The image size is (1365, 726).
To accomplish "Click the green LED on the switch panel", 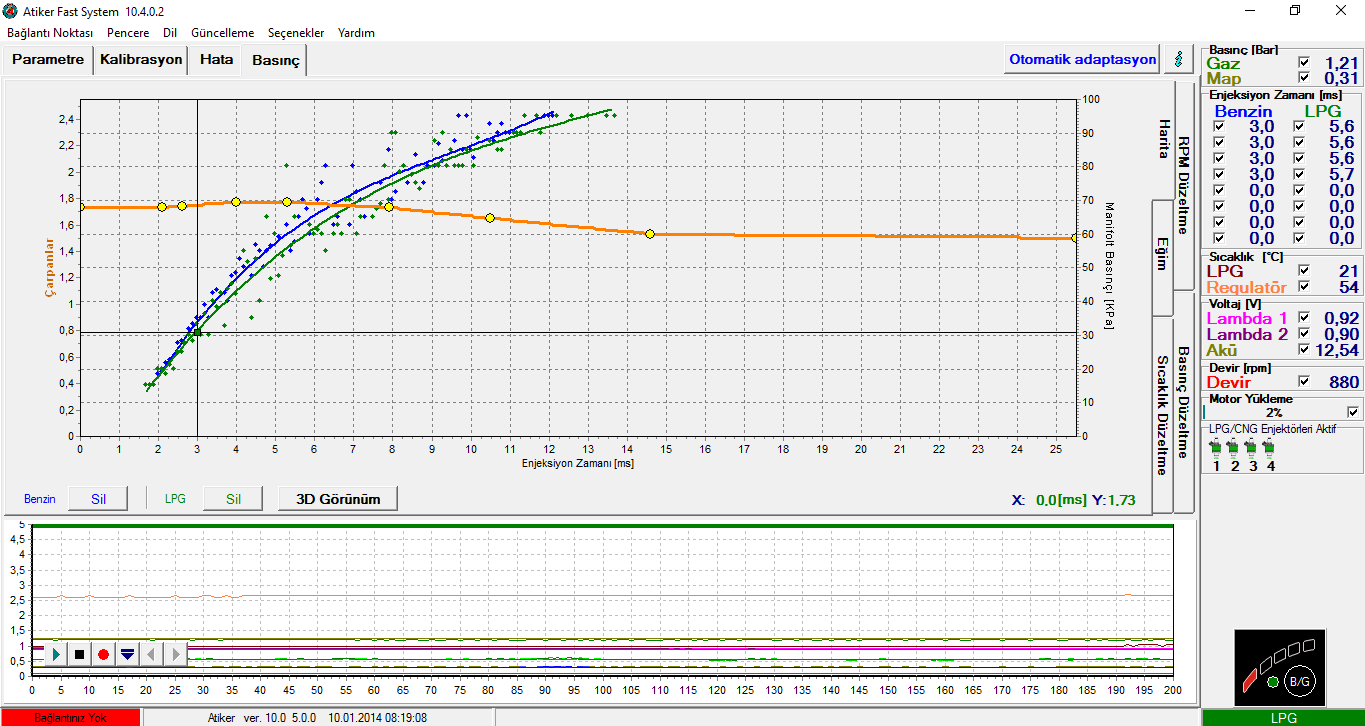I will click(x=1272, y=682).
